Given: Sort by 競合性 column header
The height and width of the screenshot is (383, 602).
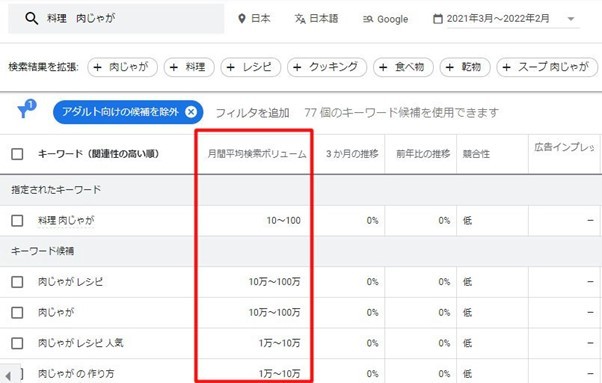Looking at the screenshot, I should [476, 154].
